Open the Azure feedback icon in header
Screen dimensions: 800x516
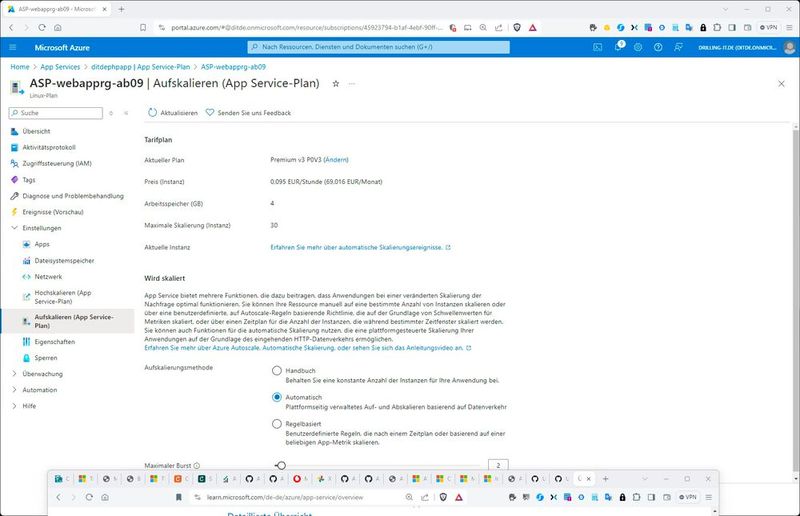[x=678, y=47]
